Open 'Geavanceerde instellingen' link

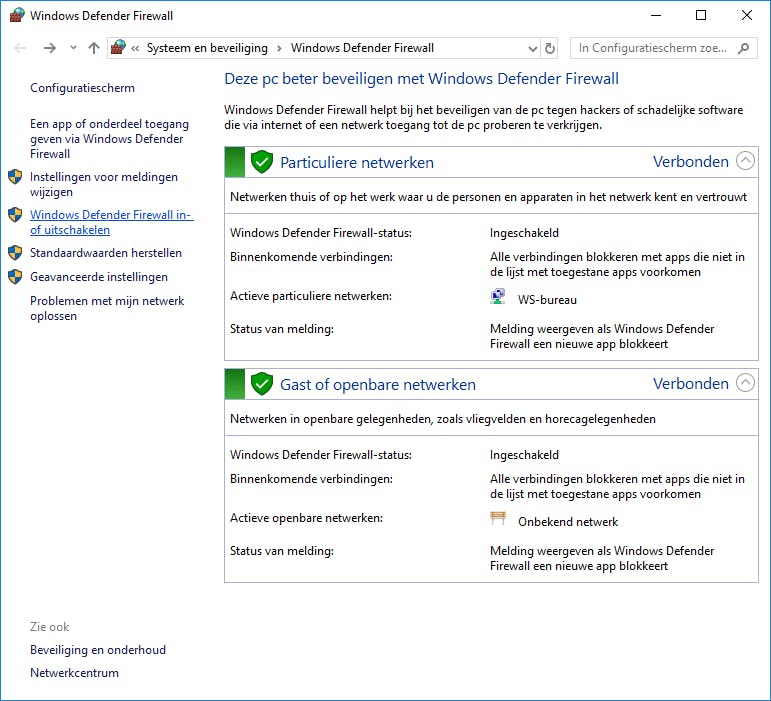pos(99,277)
